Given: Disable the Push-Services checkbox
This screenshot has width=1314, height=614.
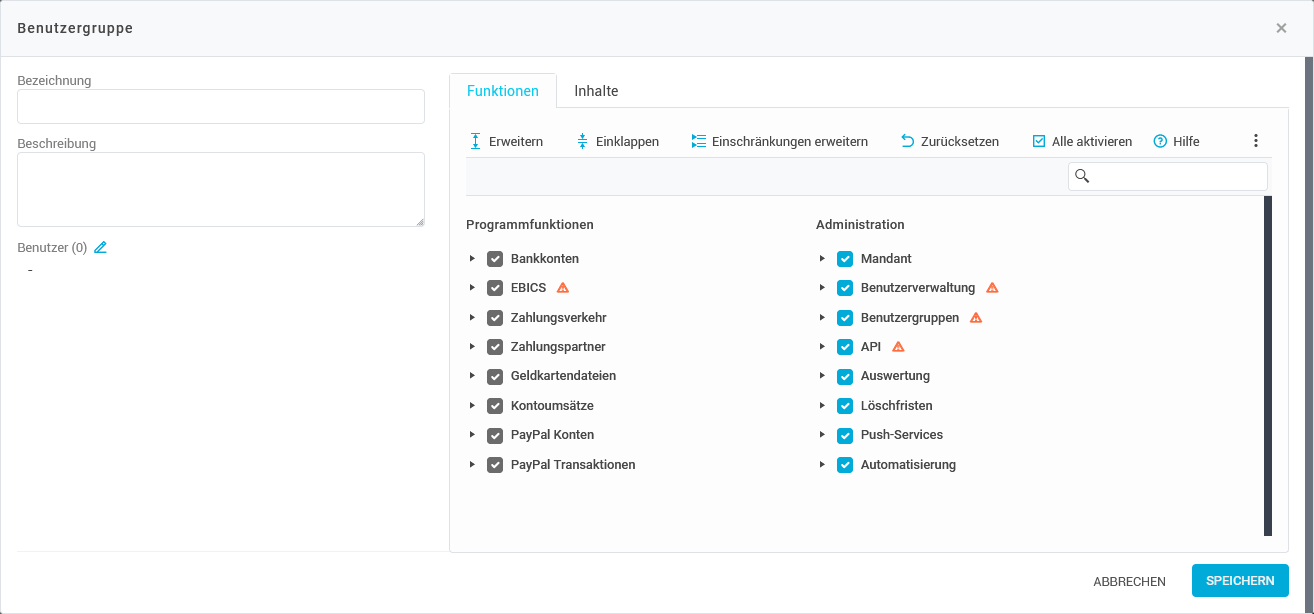Looking at the screenshot, I should (845, 435).
